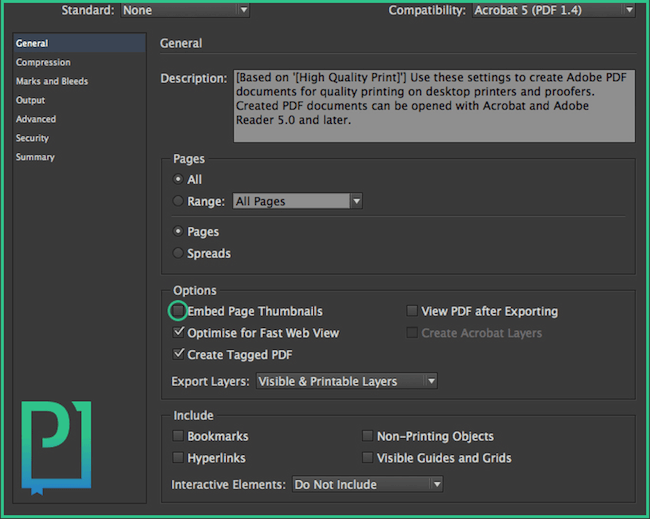Open the Compatibility dropdown
The width and height of the screenshot is (650, 519).
tap(554, 10)
